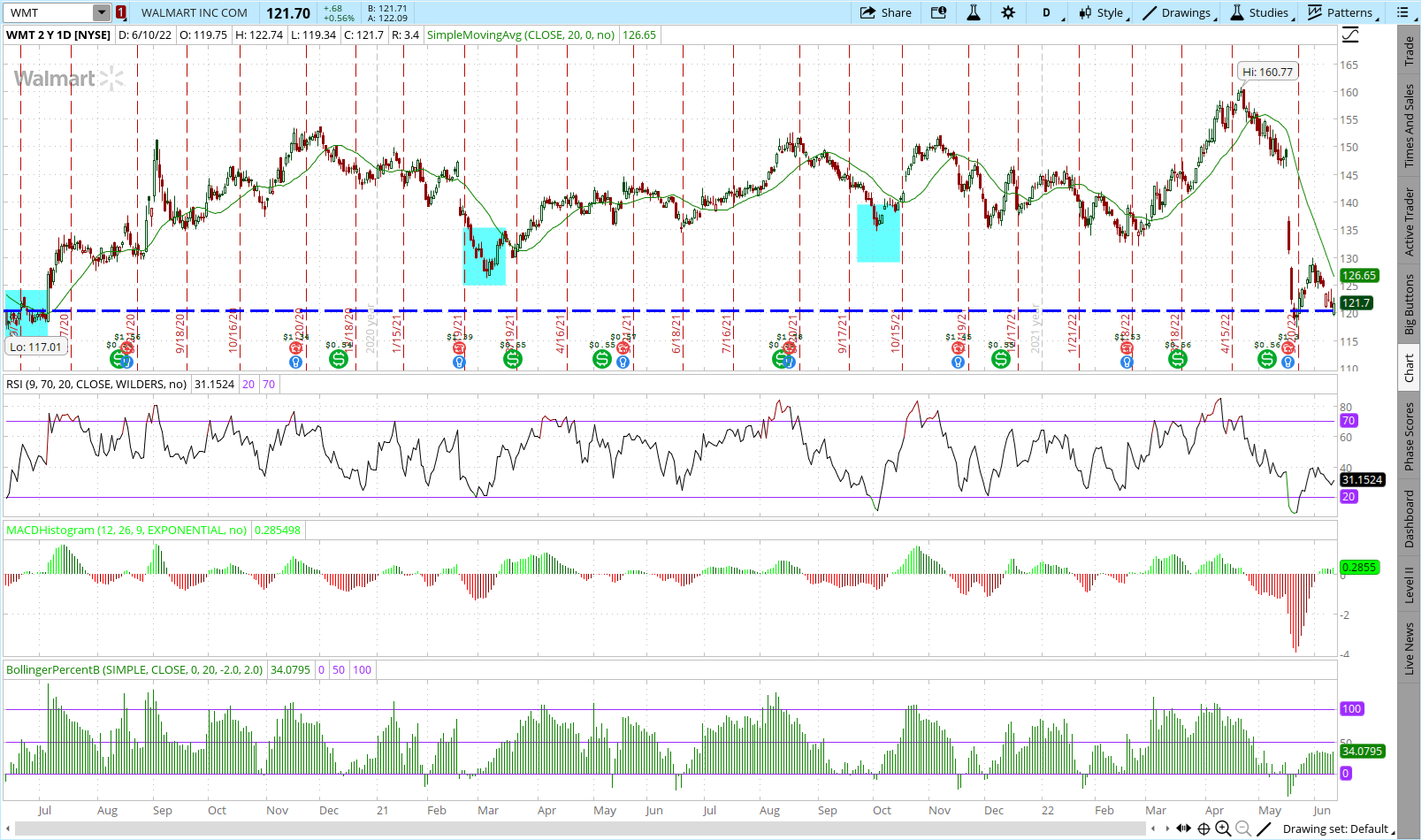Click the pan-right arrow in bottom controls
The height and width of the screenshot is (840, 1421).
[x=1167, y=829]
